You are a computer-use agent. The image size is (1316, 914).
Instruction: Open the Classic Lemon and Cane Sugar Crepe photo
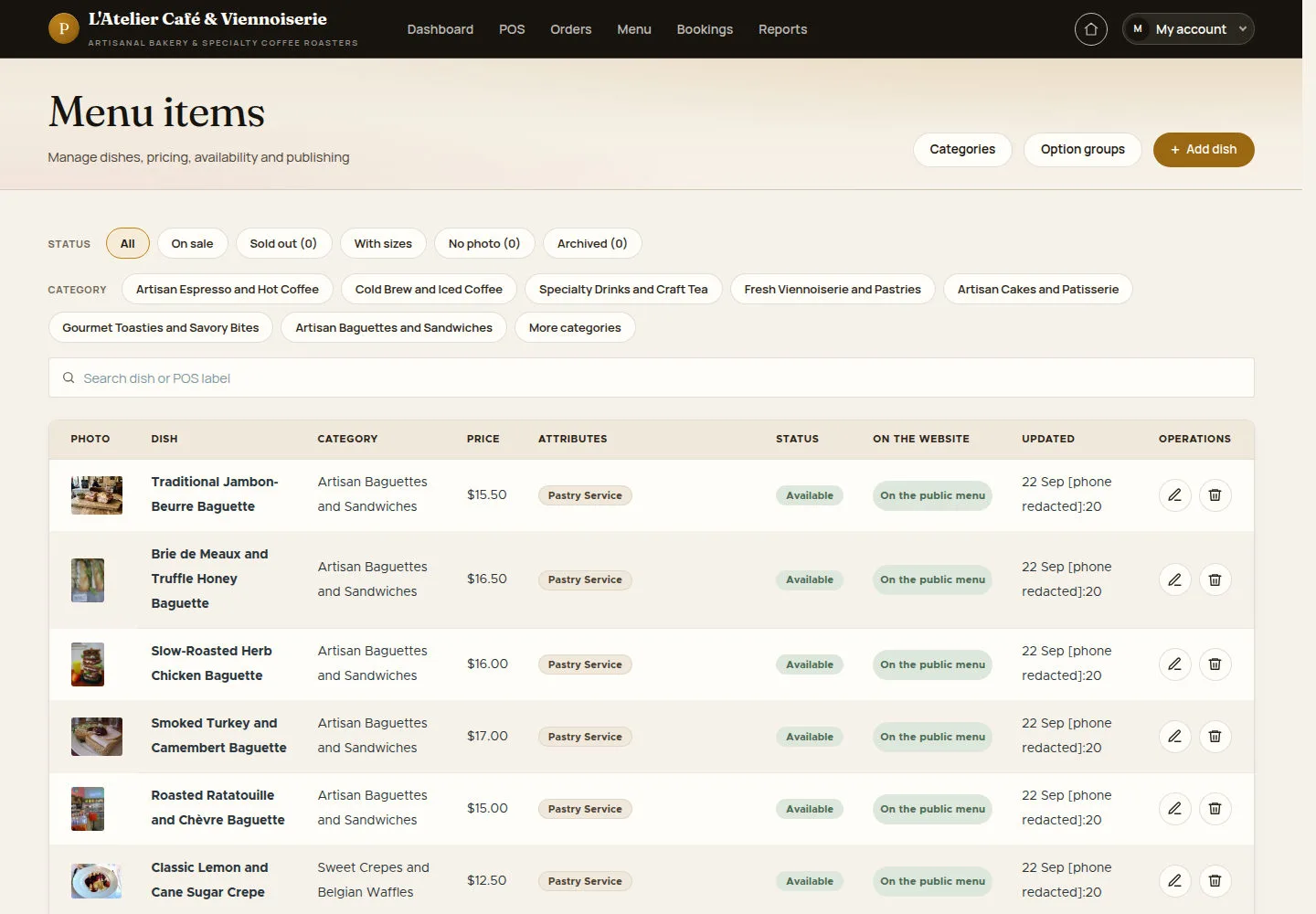point(97,881)
